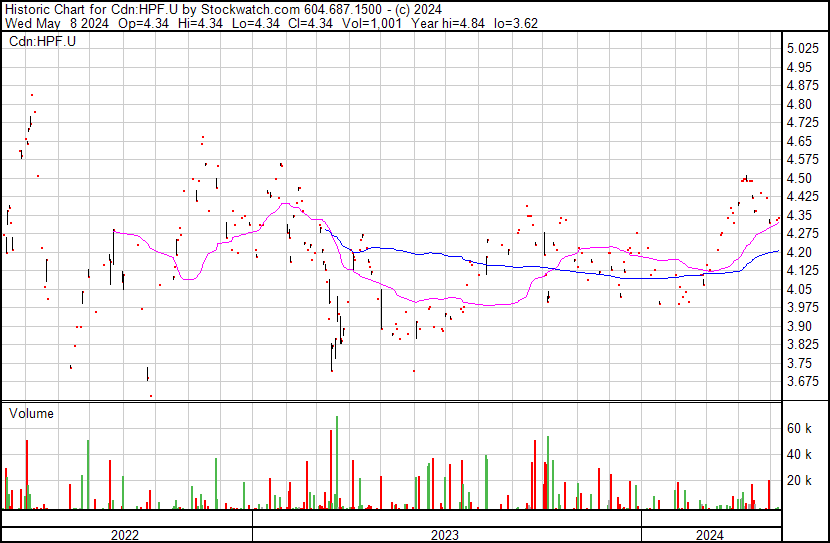Click the 2023 year label on timeline
The image size is (830, 543).
click(445, 535)
